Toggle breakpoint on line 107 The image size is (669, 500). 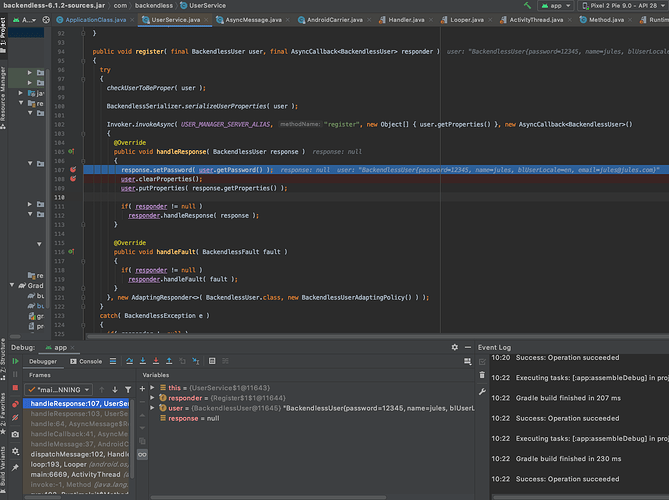[x=73, y=170]
